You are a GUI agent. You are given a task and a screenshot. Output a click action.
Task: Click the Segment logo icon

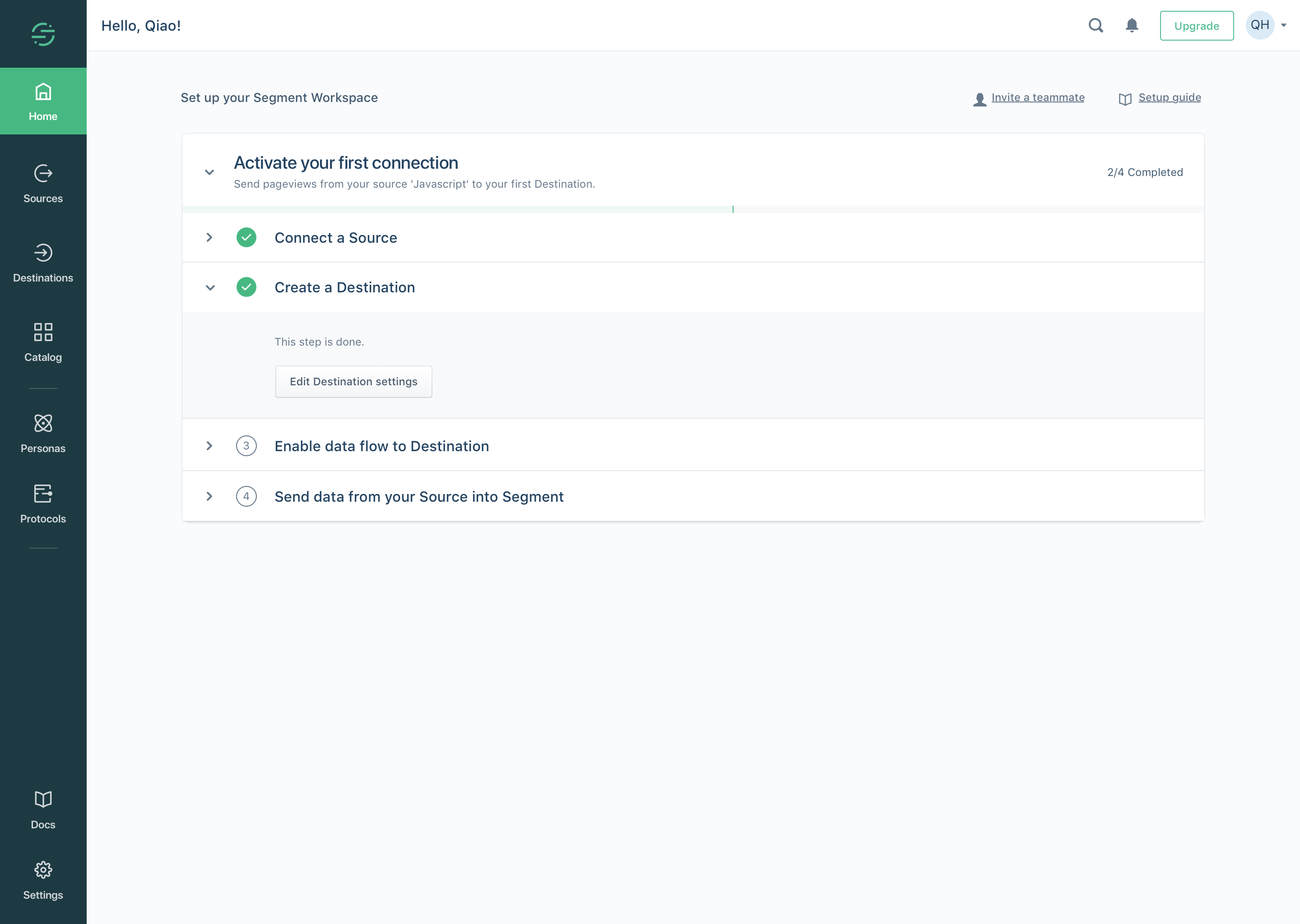pos(43,34)
